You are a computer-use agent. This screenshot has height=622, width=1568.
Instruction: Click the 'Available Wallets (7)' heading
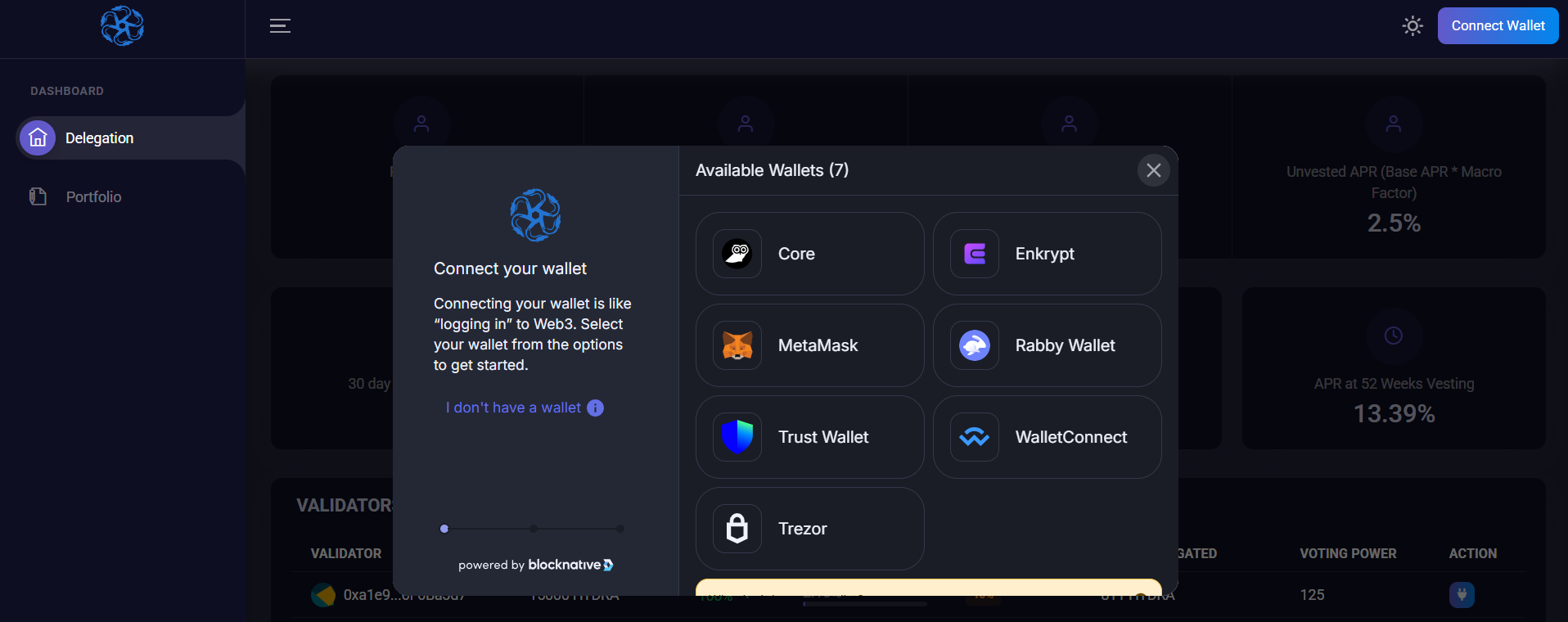pyautogui.click(x=772, y=170)
